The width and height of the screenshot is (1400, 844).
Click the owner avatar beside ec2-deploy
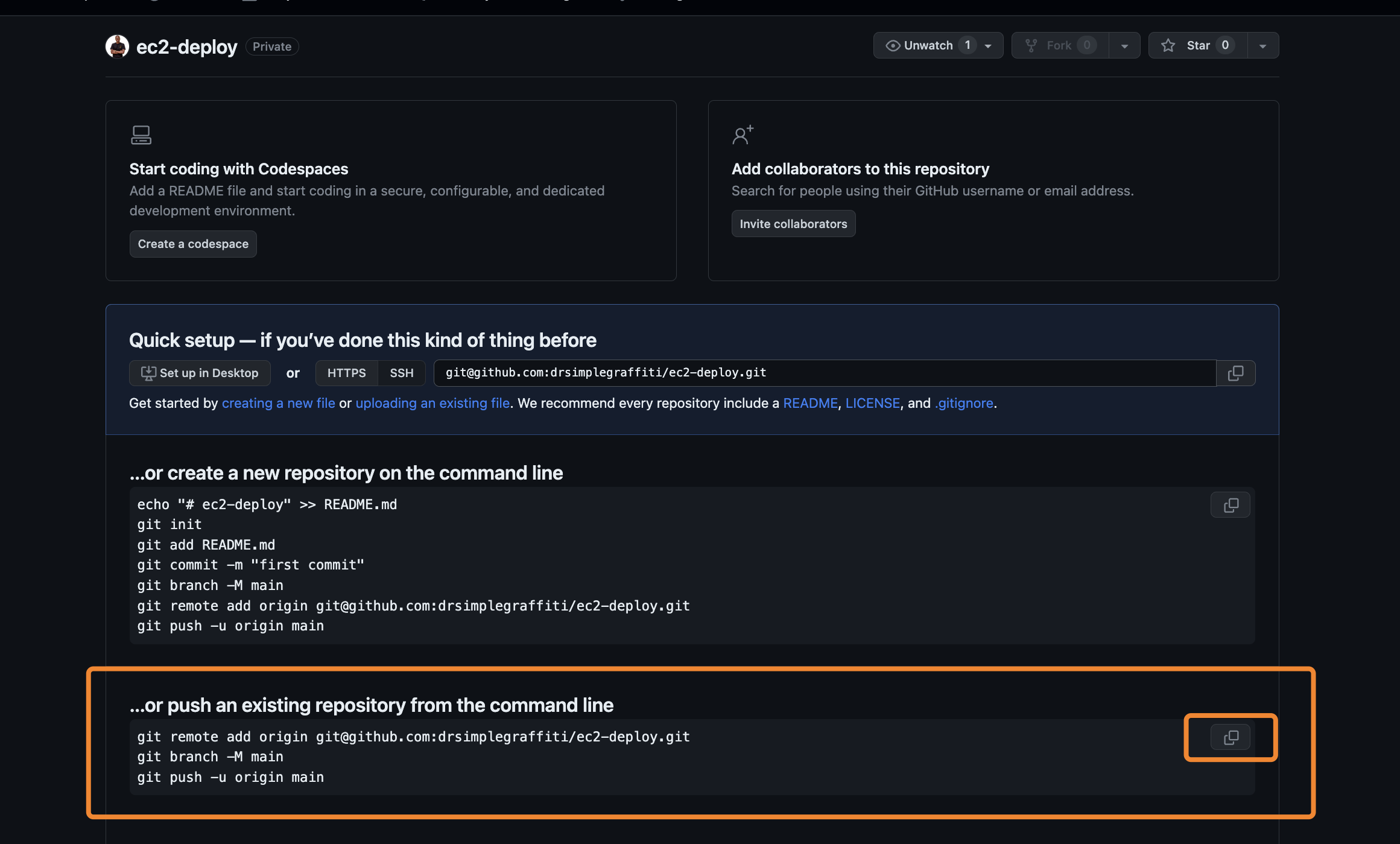coord(117,46)
